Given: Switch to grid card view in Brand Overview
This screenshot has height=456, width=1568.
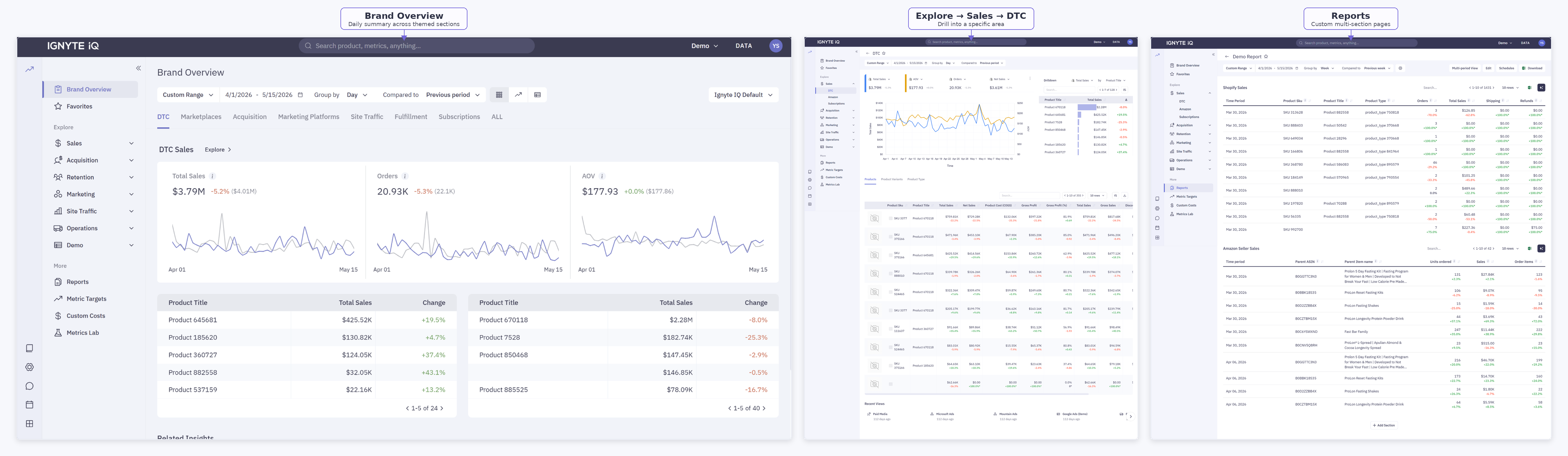Looking at the screenshot, I should pyautogui.click(x=499, y=95).
